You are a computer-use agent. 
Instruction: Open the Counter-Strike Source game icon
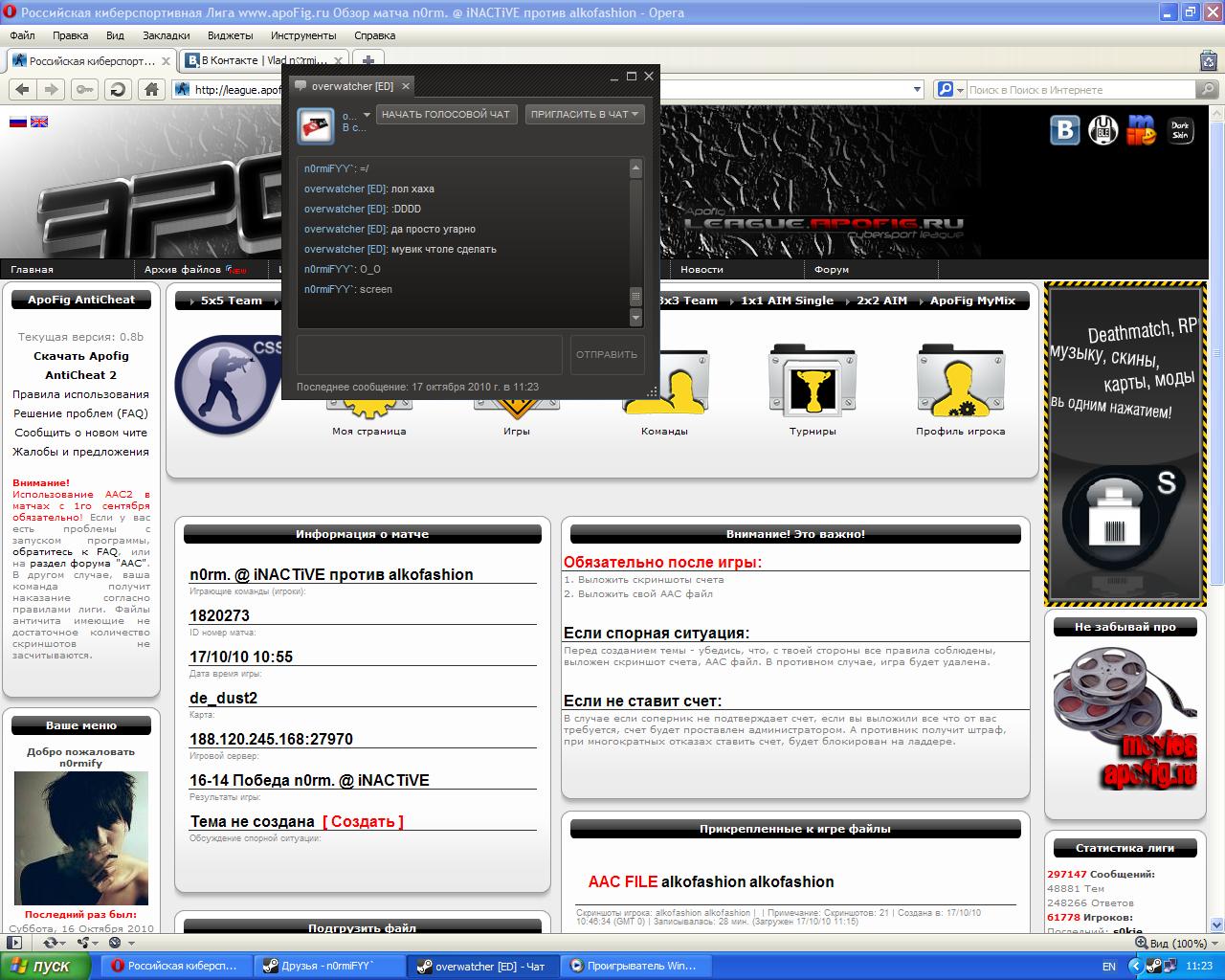(x=228, y=385)
